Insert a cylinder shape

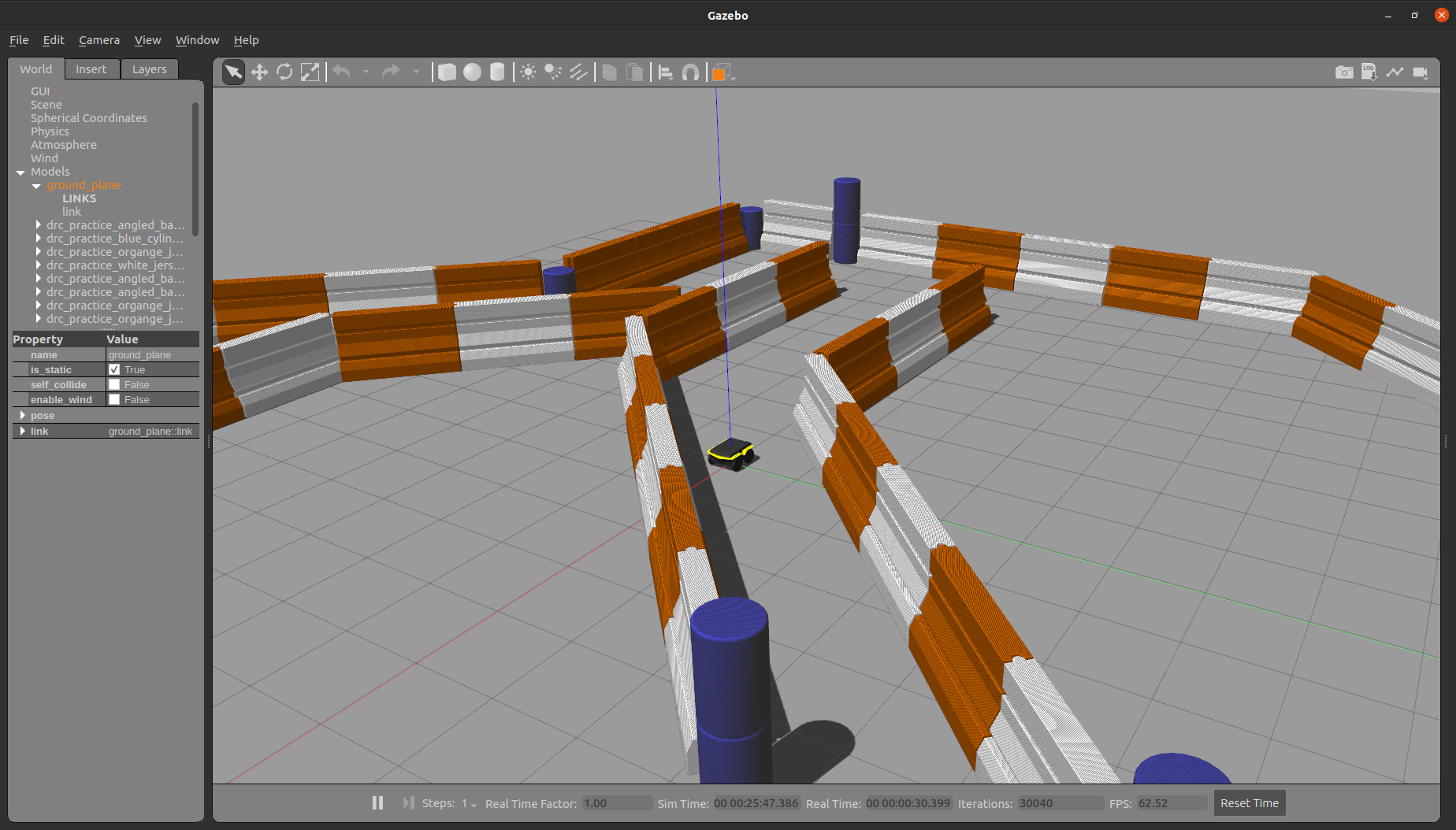click(497, 72)
